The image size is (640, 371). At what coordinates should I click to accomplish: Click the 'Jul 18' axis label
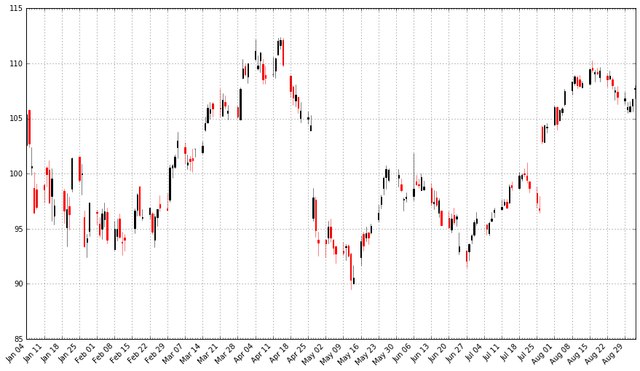[x=509, y=352]
